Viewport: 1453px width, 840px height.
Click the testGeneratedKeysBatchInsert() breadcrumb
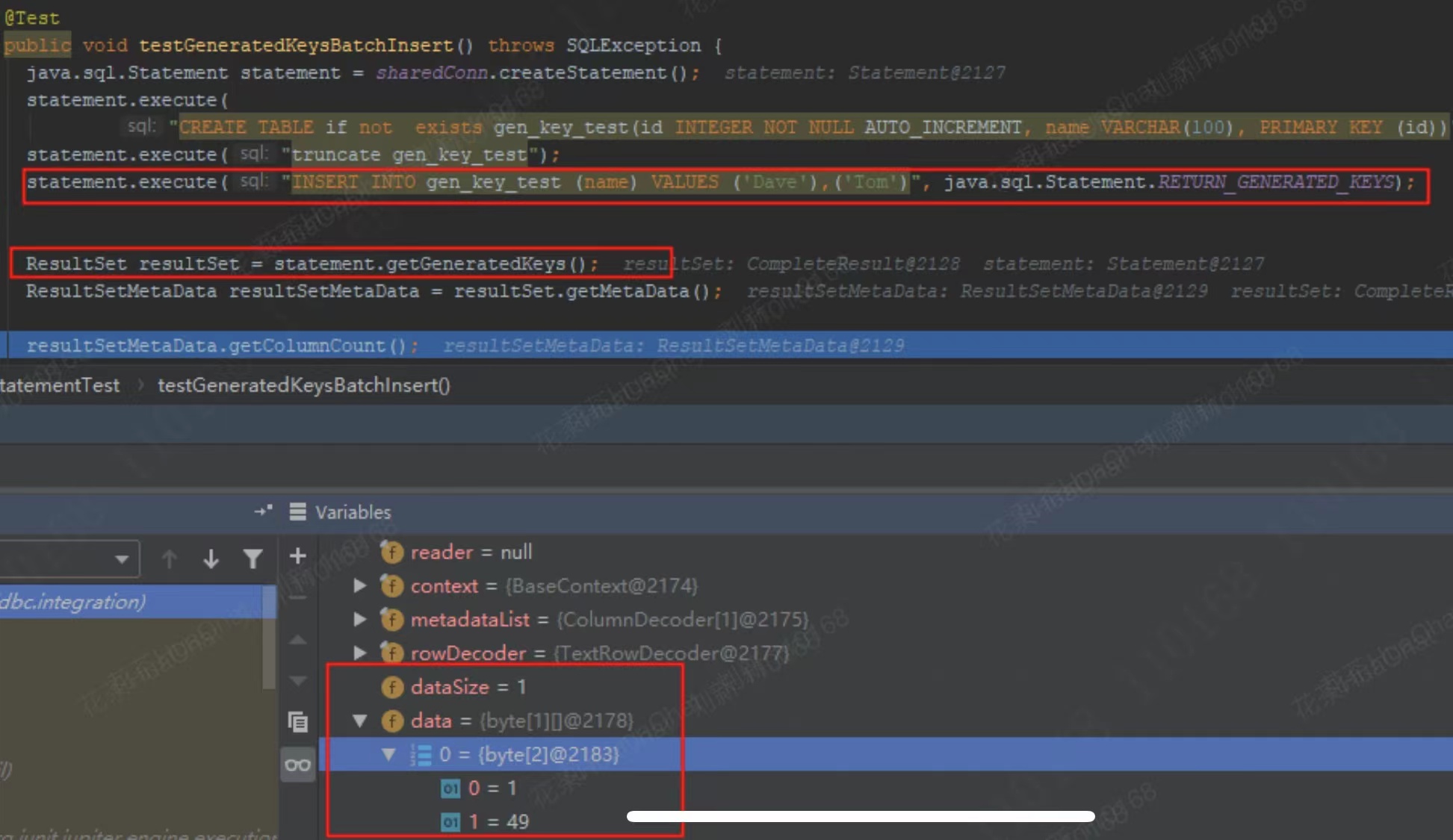point(303,385)
